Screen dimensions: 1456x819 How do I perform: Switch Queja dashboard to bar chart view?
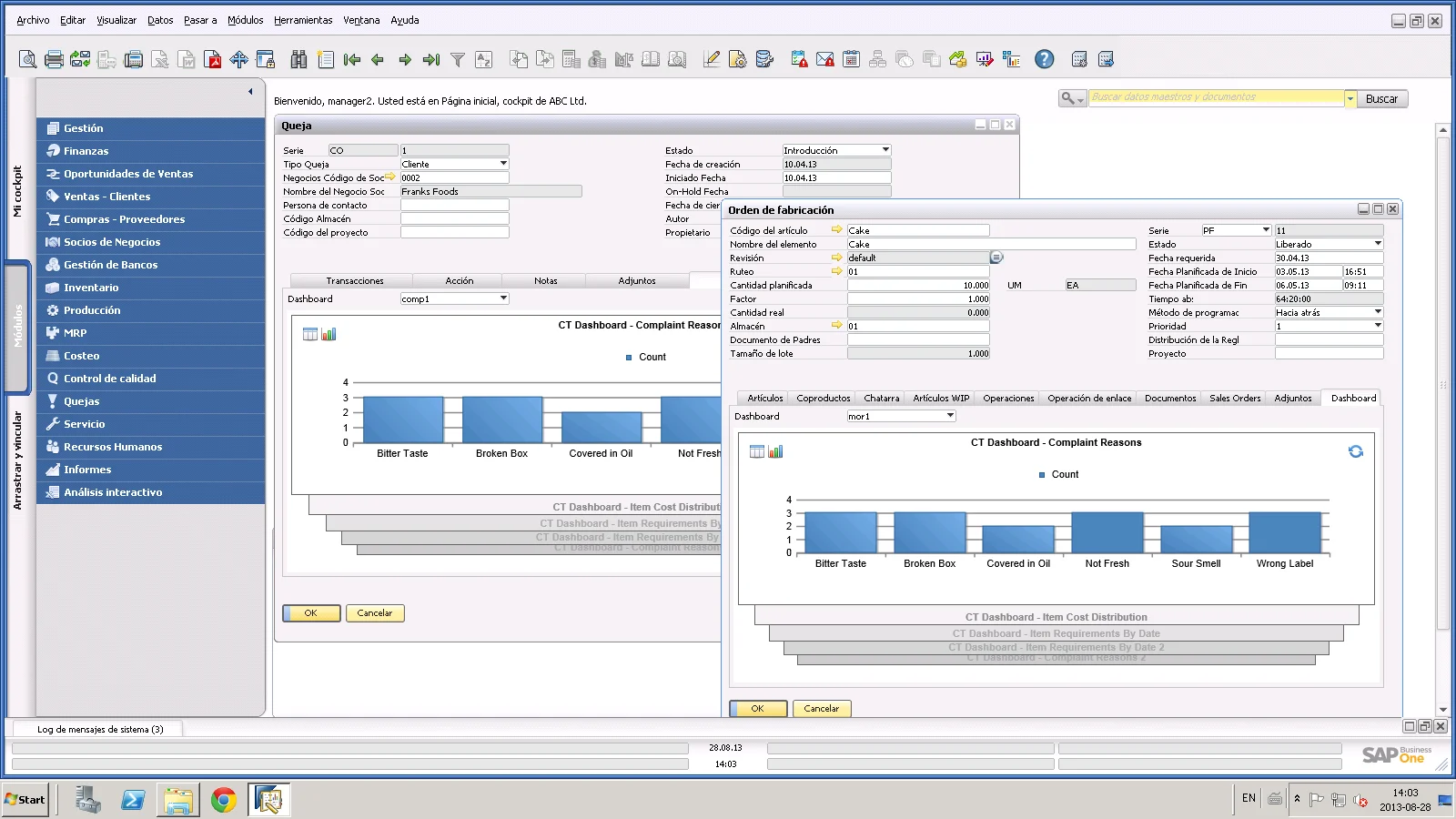click(329, 334)
